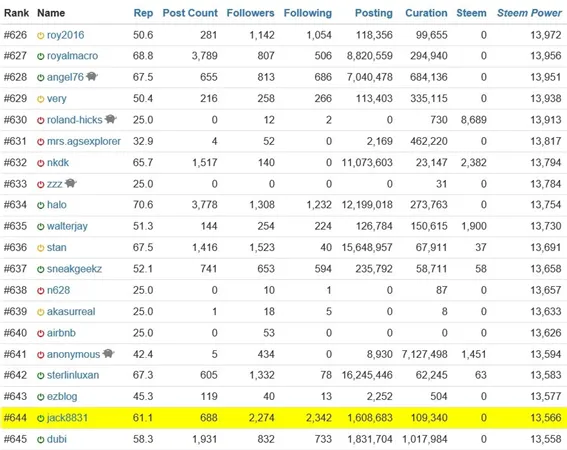Click the red power icon beside n628
567x450 pixels.
[x=40, y=291]
